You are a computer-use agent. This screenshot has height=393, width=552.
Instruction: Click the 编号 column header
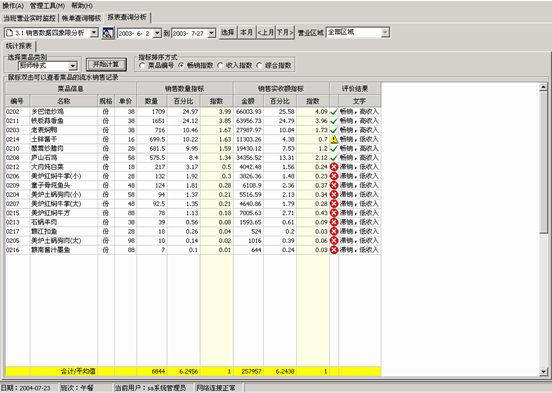(x=17, y=101)
